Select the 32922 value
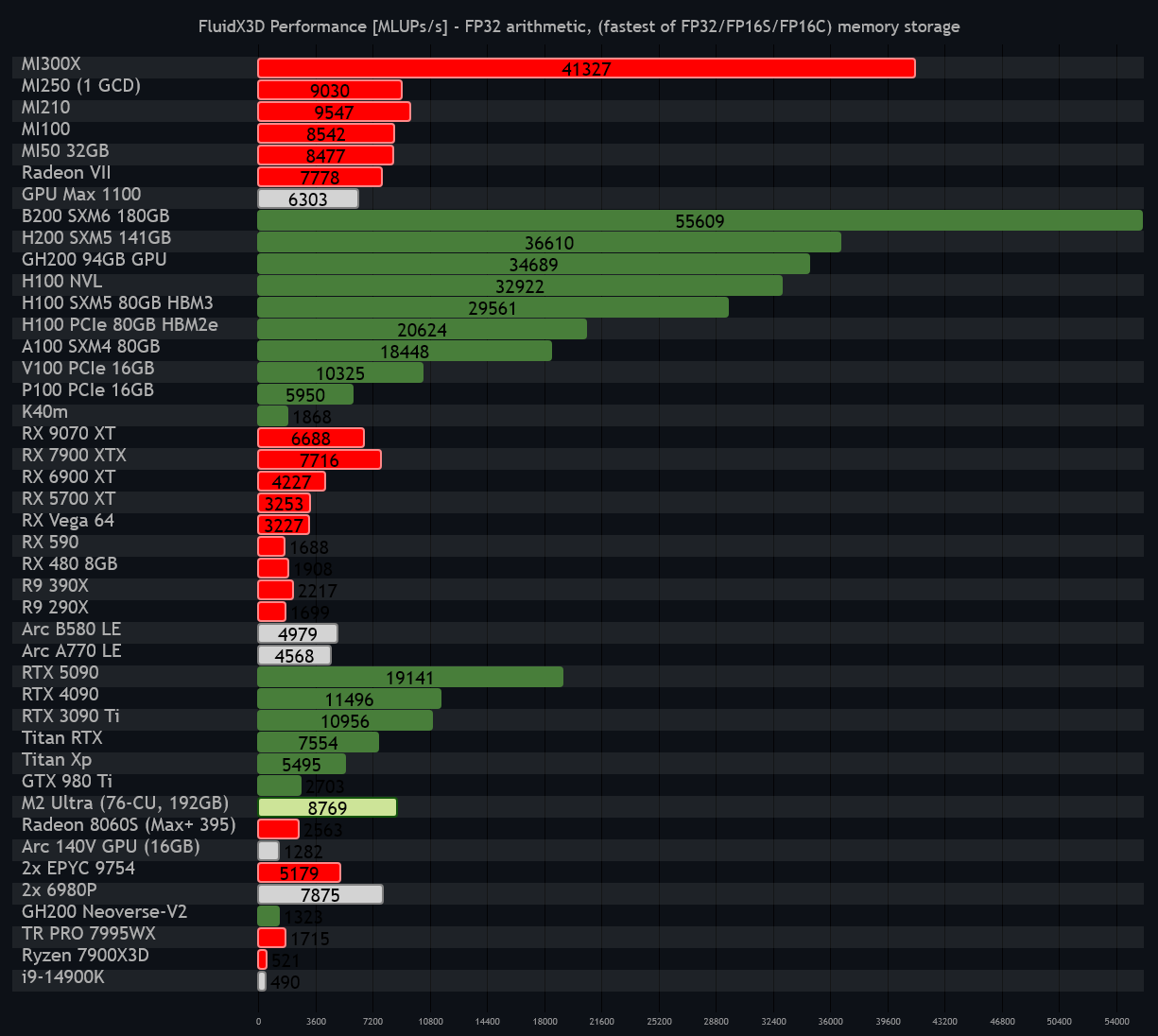Screen dimensions: 1158x1036 click(x=520, y=286)
